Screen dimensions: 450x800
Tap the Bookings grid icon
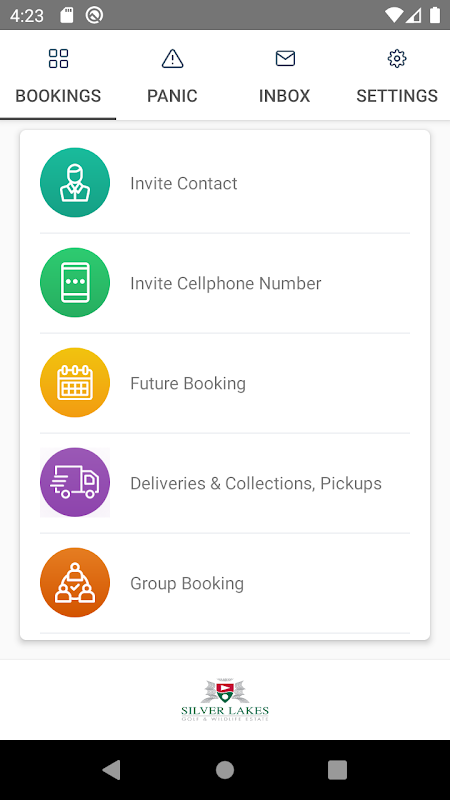[x=58, y=58]
